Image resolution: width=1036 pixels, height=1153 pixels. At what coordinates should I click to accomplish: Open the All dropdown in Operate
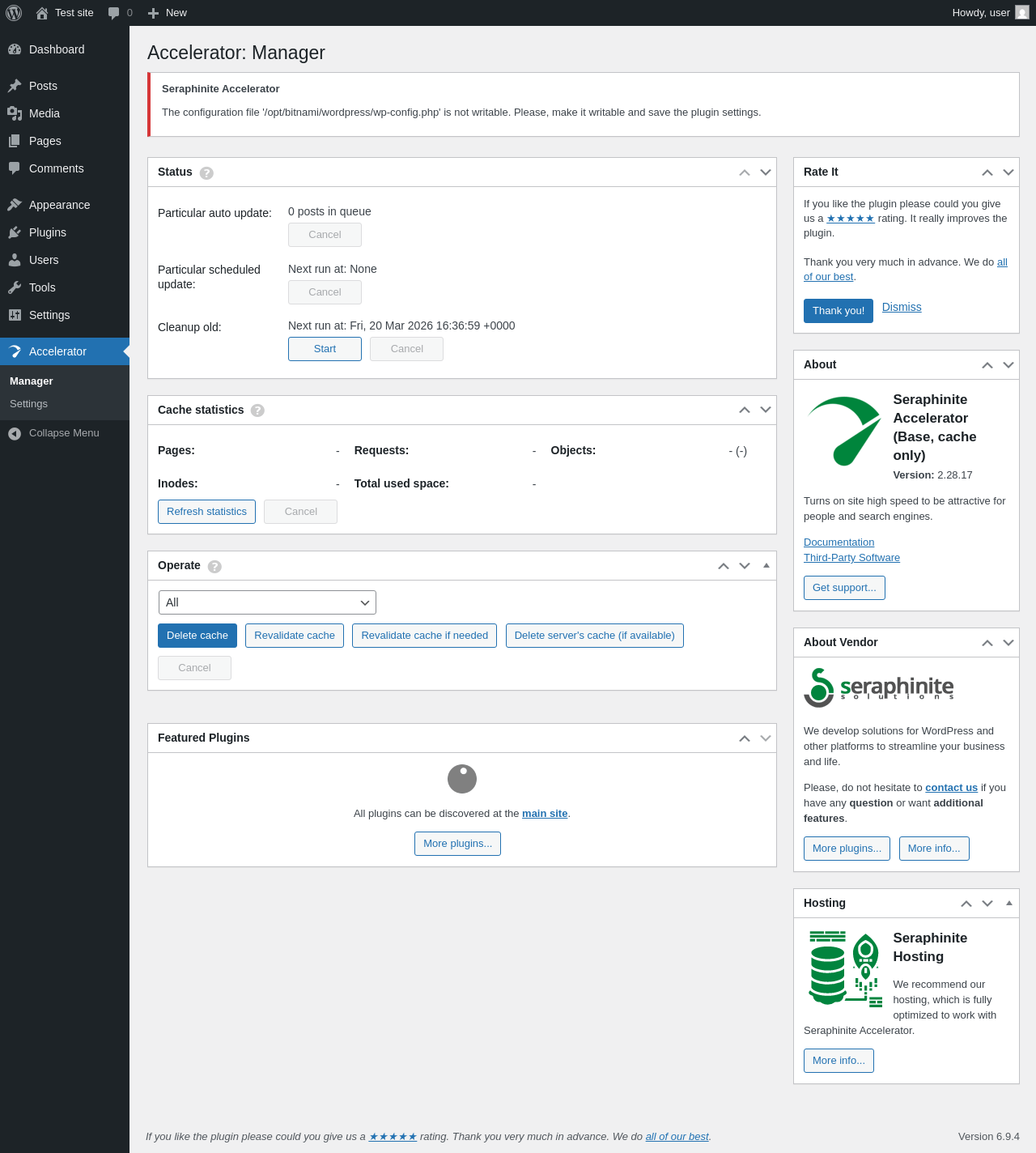pyautogui.click(x=267, y=602)
